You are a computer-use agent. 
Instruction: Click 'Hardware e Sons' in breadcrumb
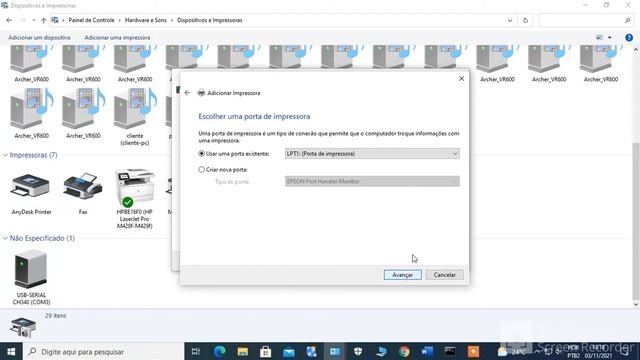tap(146, 20)
